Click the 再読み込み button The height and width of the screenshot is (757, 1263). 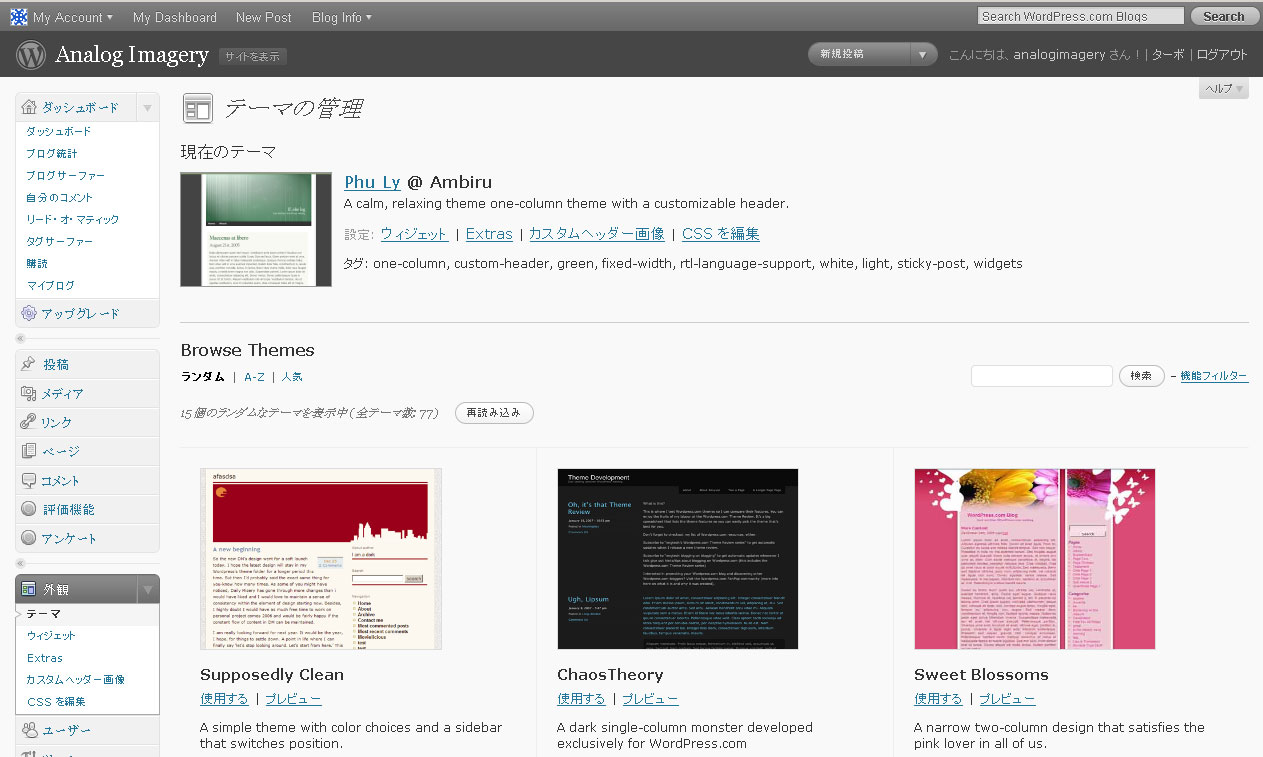[494, 412]
